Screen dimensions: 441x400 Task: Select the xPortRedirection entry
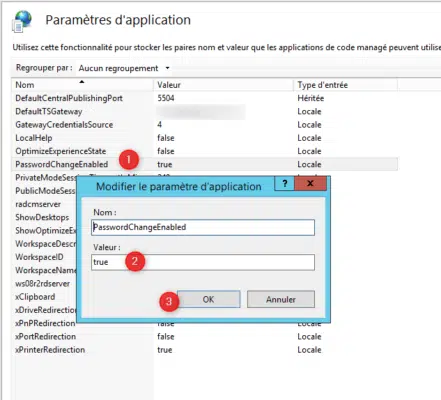pos(205,336)
